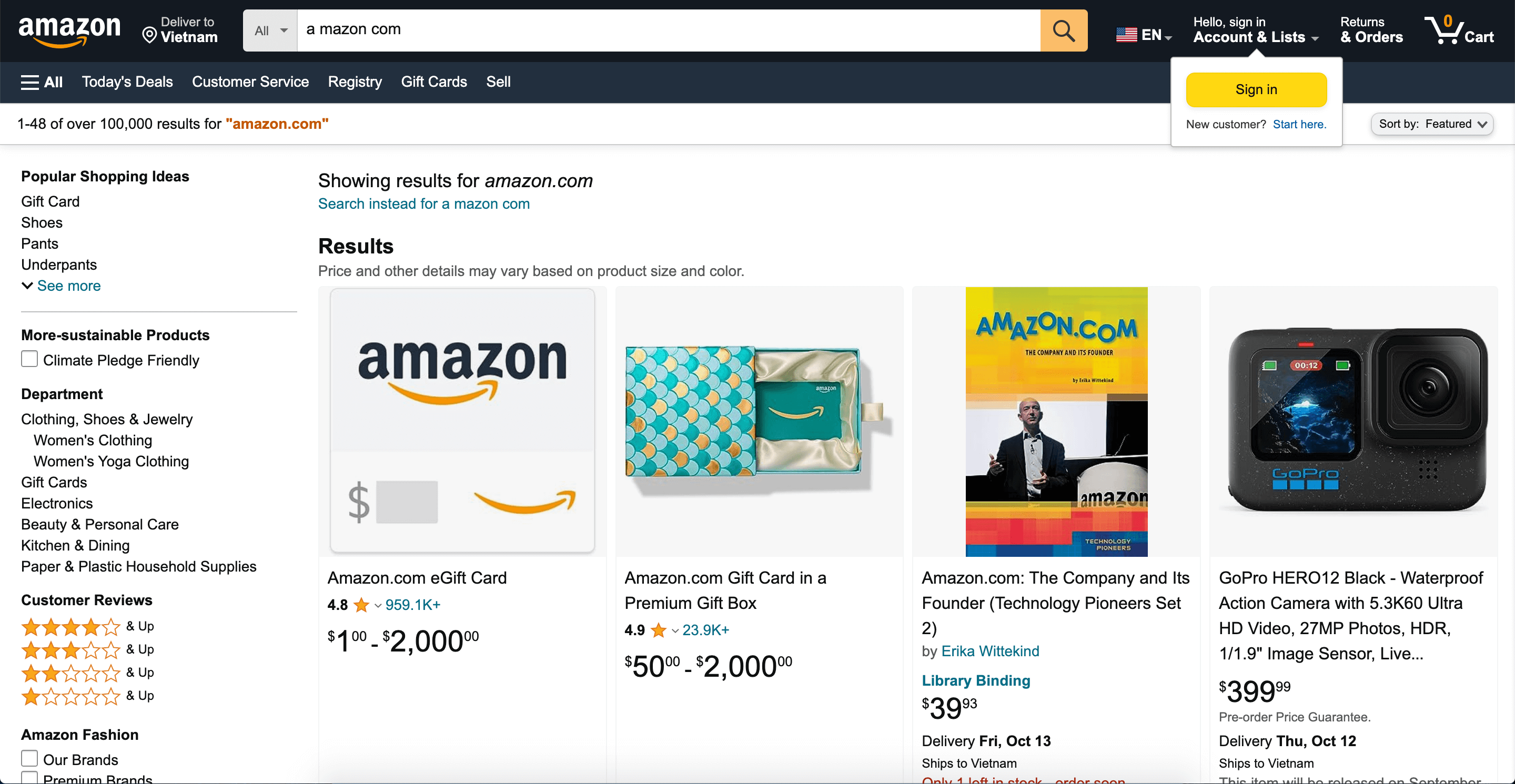The width and height of the screenshot is (1515, 784).
Task: Open the GoPro HERO12 product image
Action: pyautogui.click(x=1352, y=421)
